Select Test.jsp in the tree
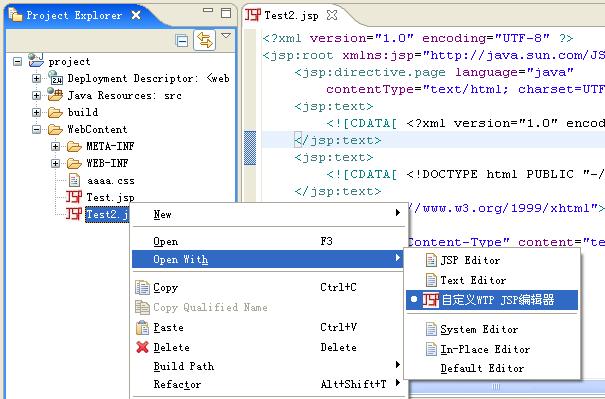Image resolution: width=605 pixels, height=399 pixels. click(x=110, y=198)
